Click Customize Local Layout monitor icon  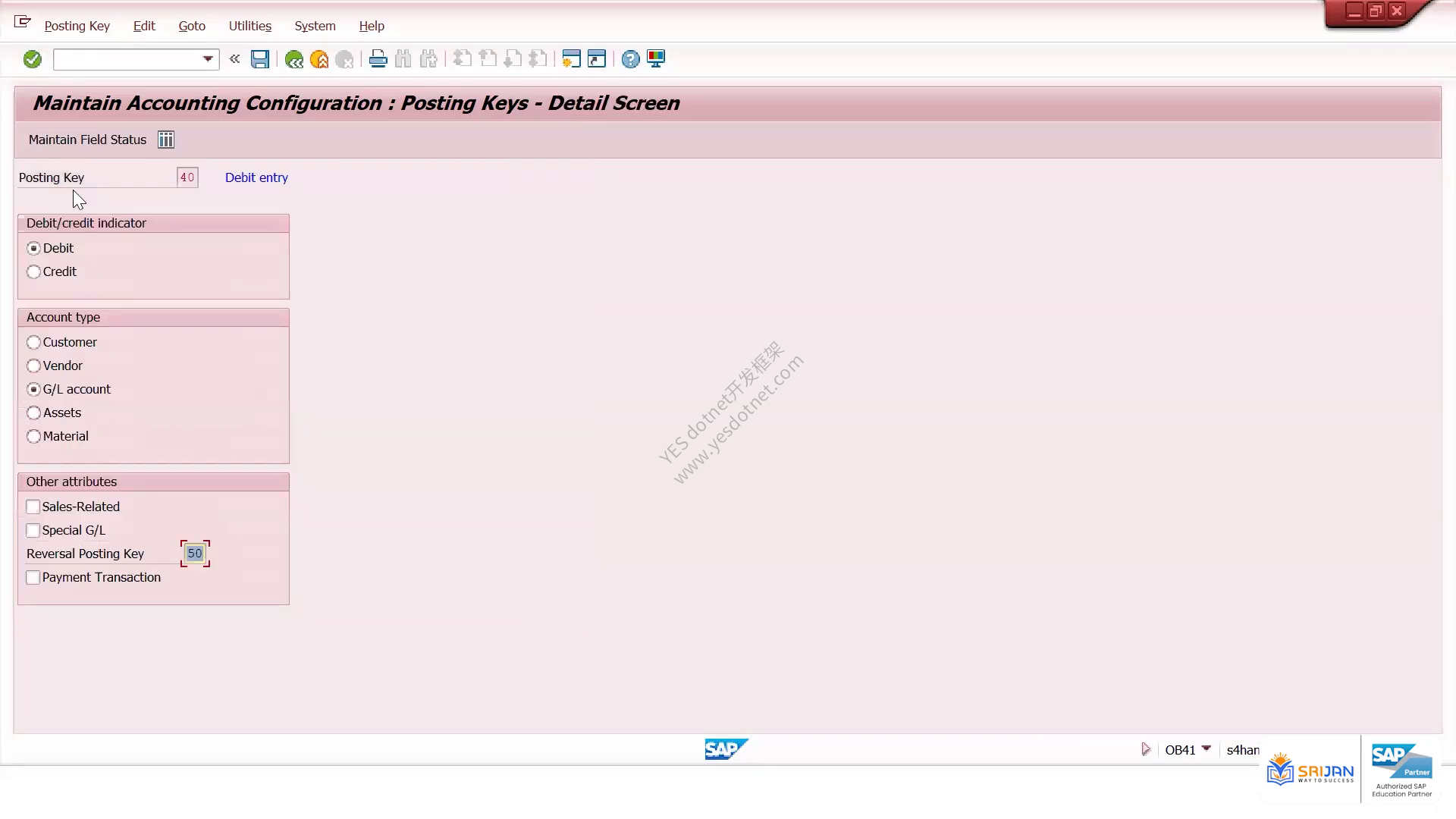656,59
